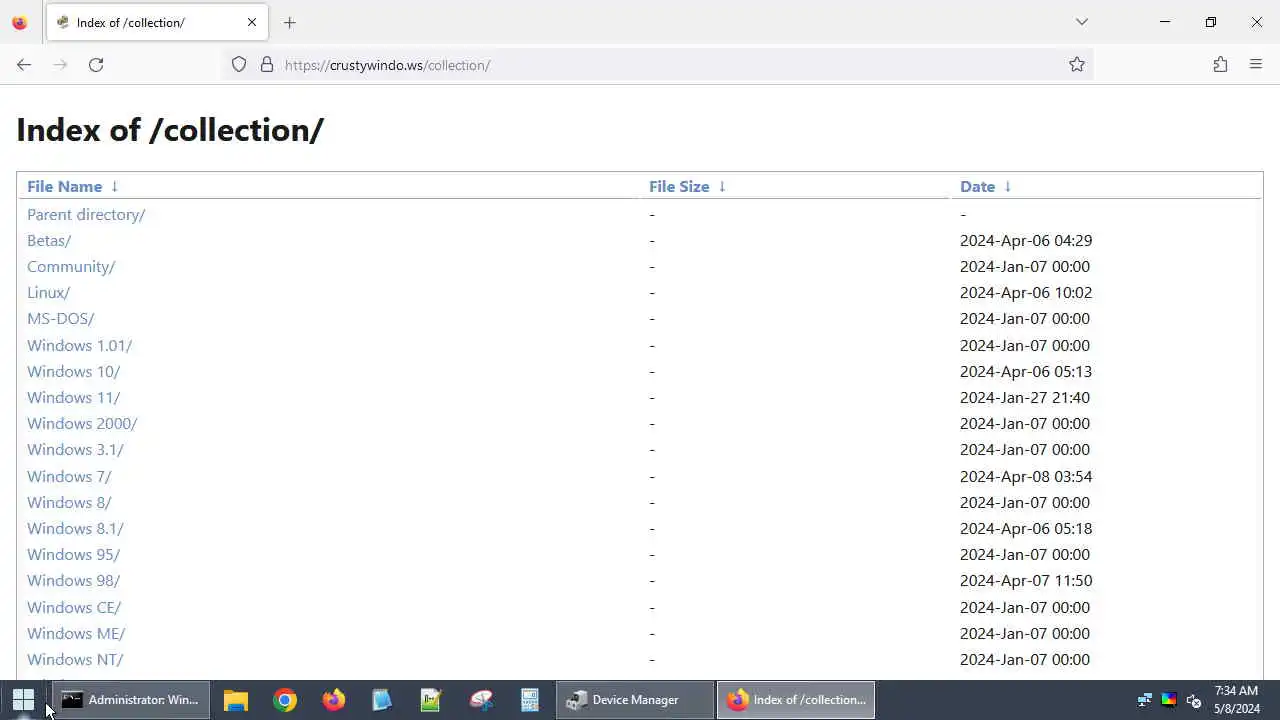Open the volume icon in system tray
The height and width of the screenshot is (720, 1280).
(x=1193, y=700)
